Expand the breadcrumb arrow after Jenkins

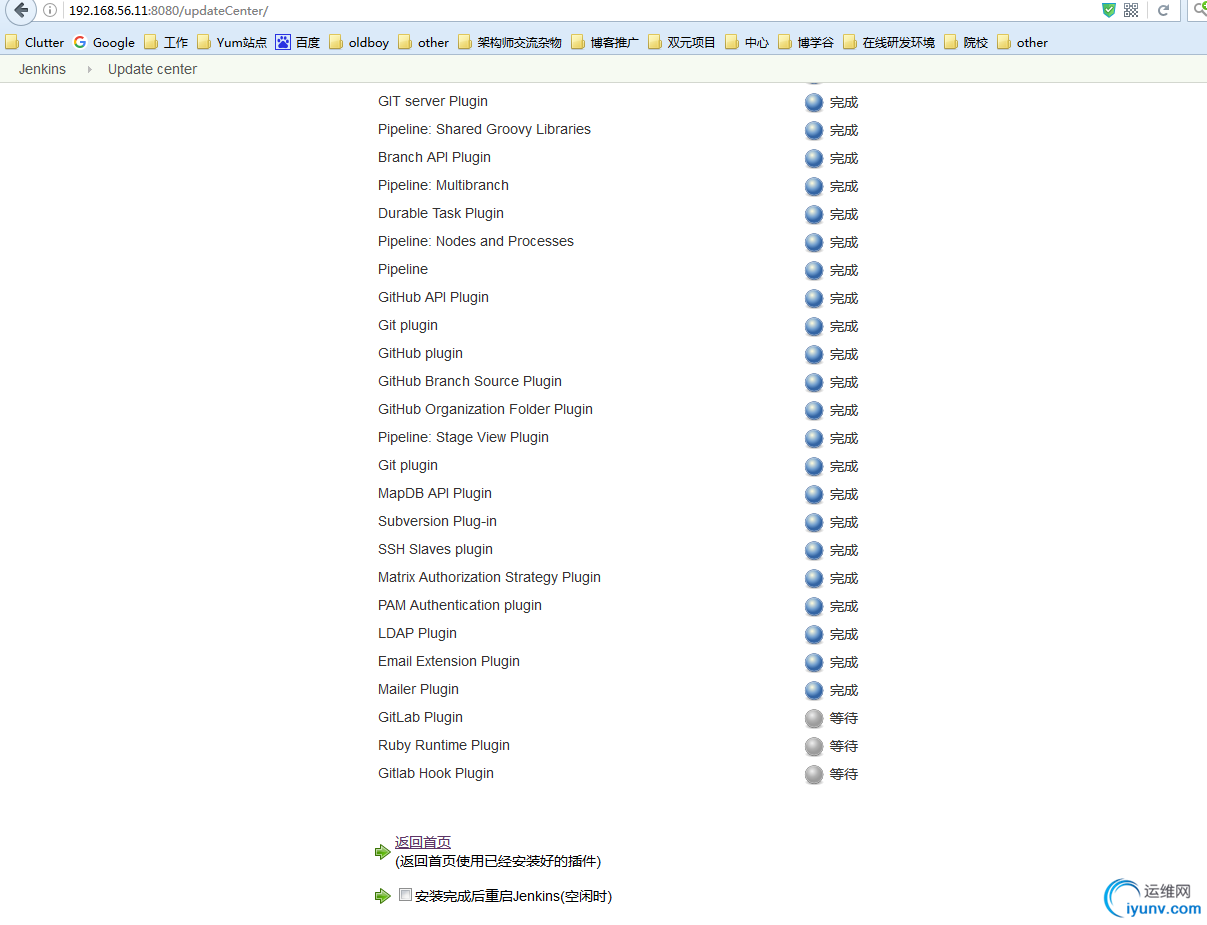(x=89, y=69)
